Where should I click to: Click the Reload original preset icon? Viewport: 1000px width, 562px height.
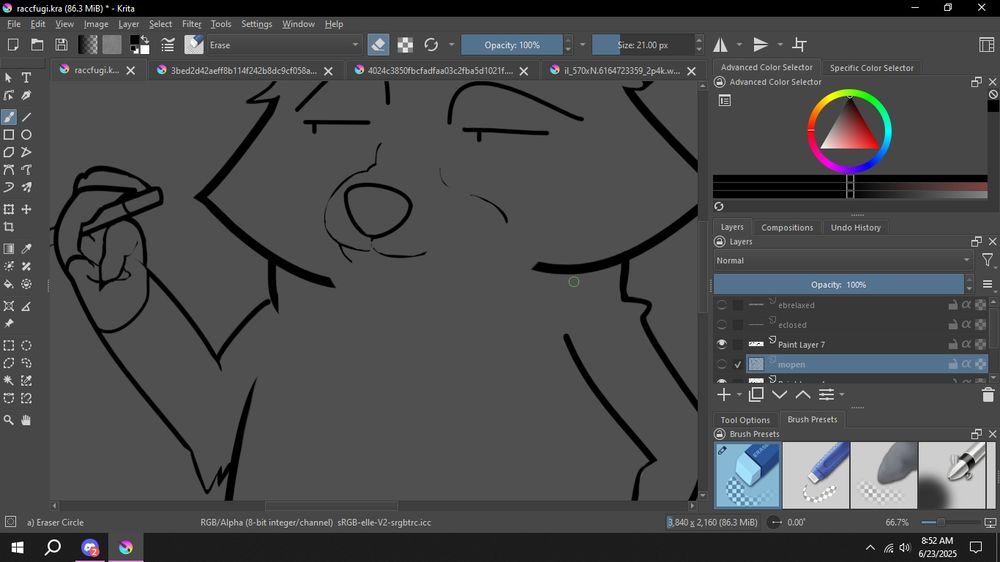431,45
